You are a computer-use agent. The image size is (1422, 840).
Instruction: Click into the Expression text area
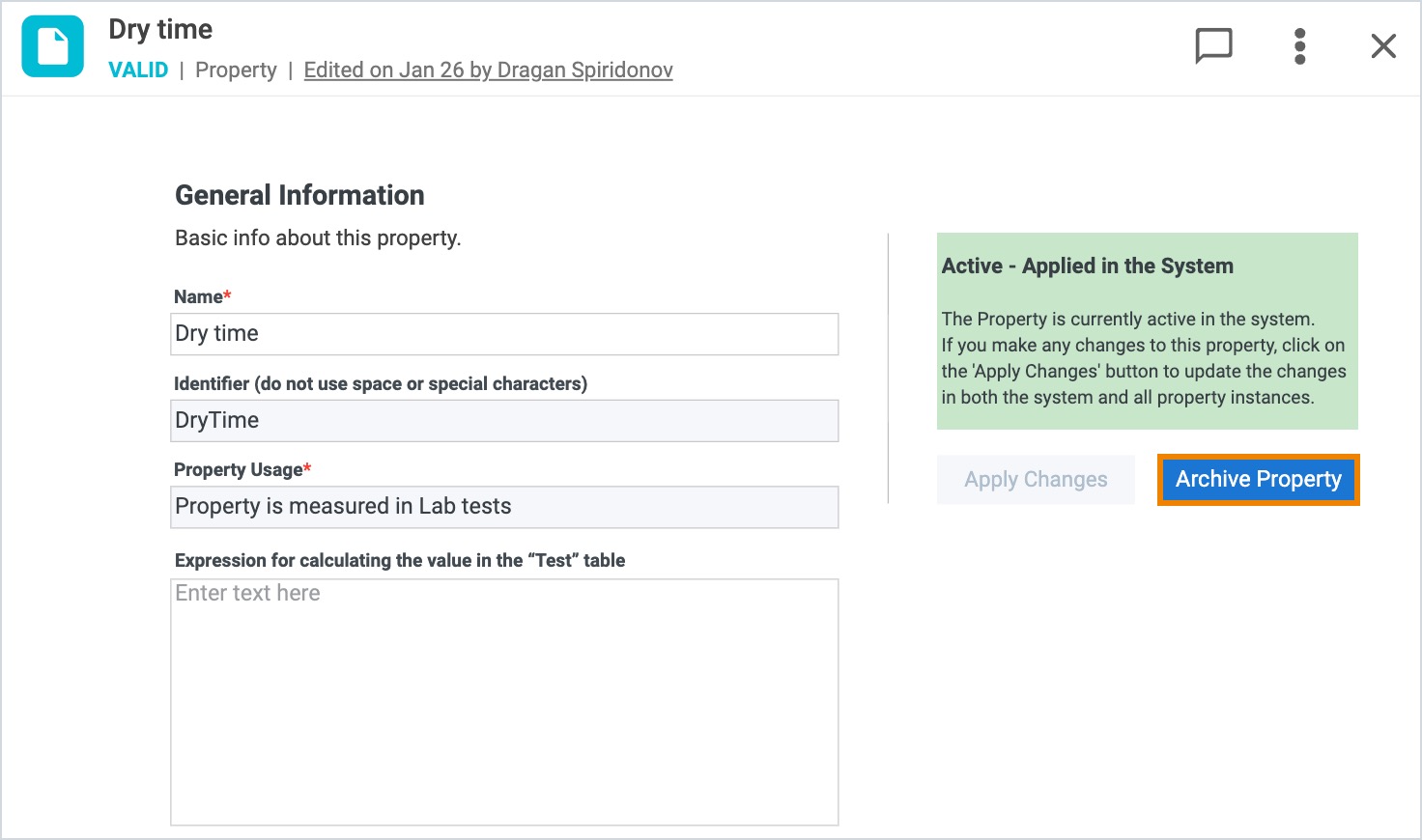[x=504, y=702]
